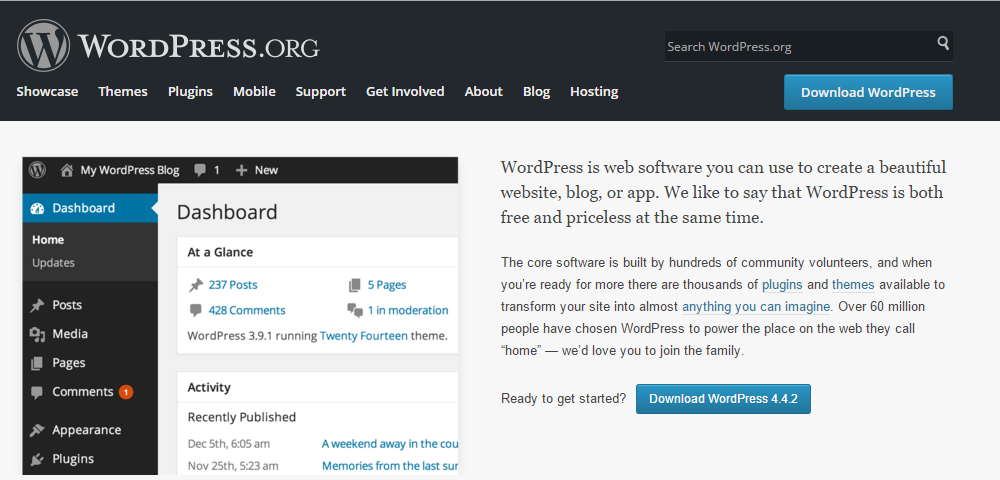Screen dimensions: 1000x480
Task: Select Updates under Dashboard
Action: click(54, 263)
